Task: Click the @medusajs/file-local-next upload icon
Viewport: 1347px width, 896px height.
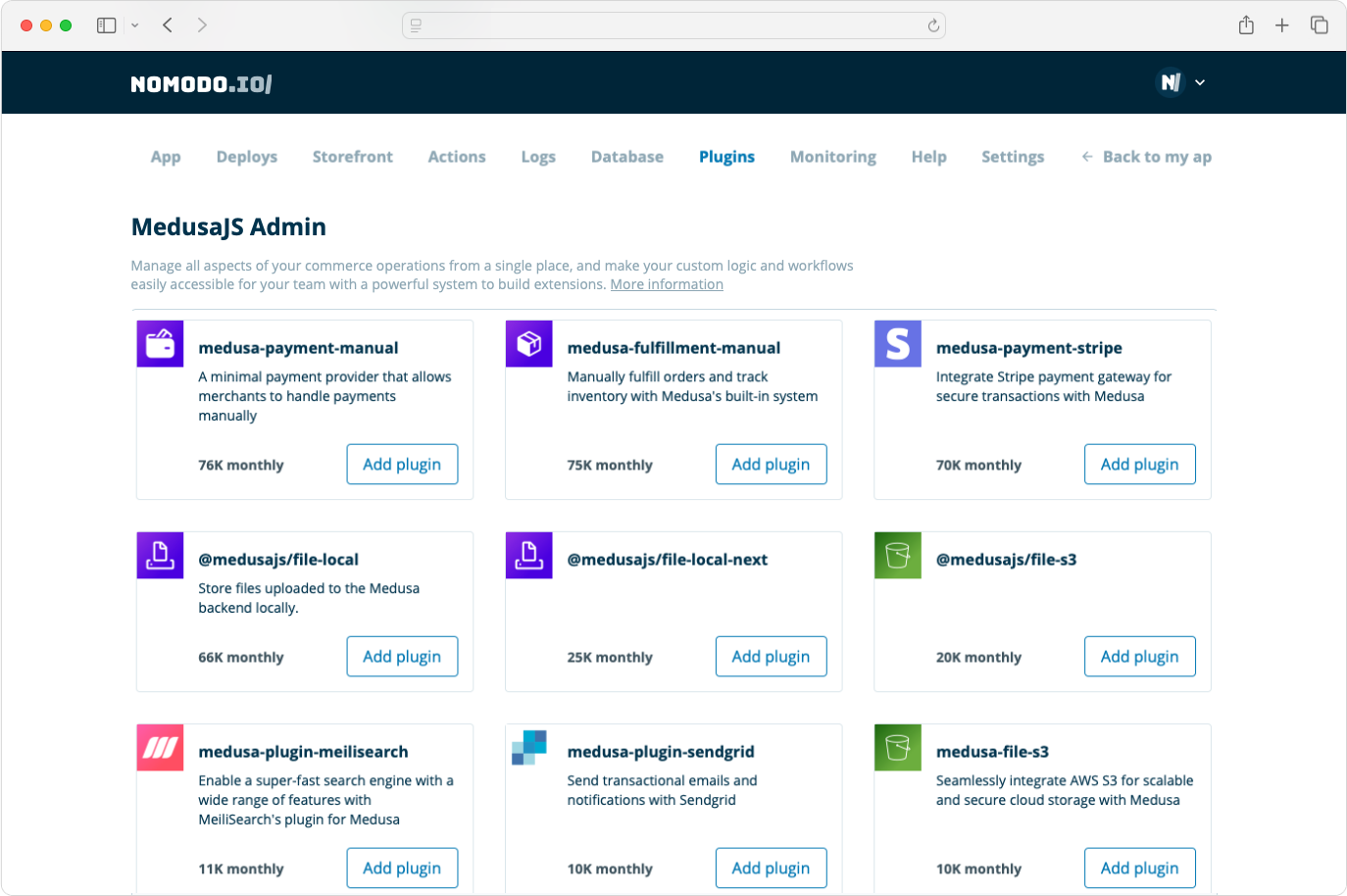Action: pos(529,556)
